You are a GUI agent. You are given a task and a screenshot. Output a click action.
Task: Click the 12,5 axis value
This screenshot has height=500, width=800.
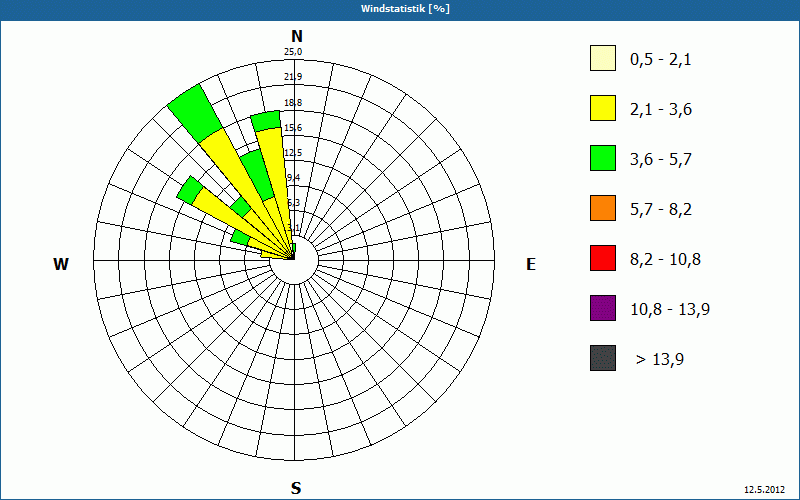[x=293, y=153]
